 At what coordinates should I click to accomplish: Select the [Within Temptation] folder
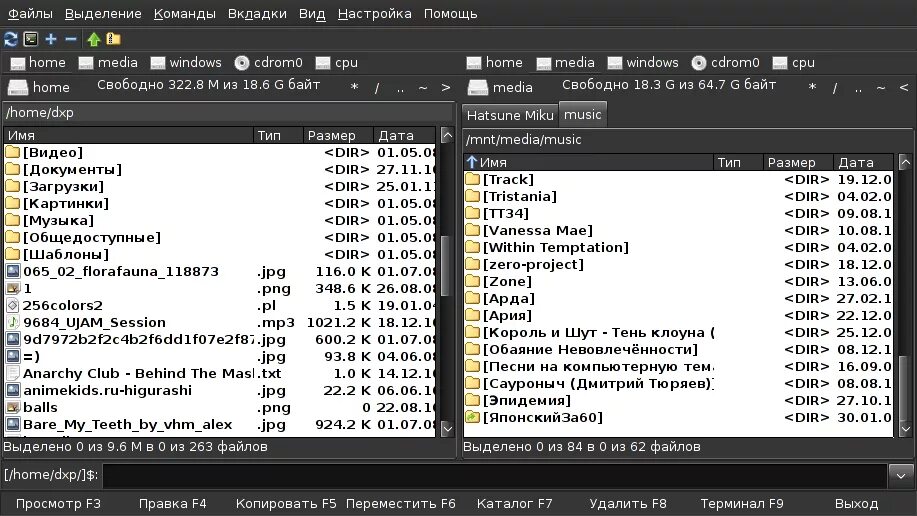tap(678, 247)
